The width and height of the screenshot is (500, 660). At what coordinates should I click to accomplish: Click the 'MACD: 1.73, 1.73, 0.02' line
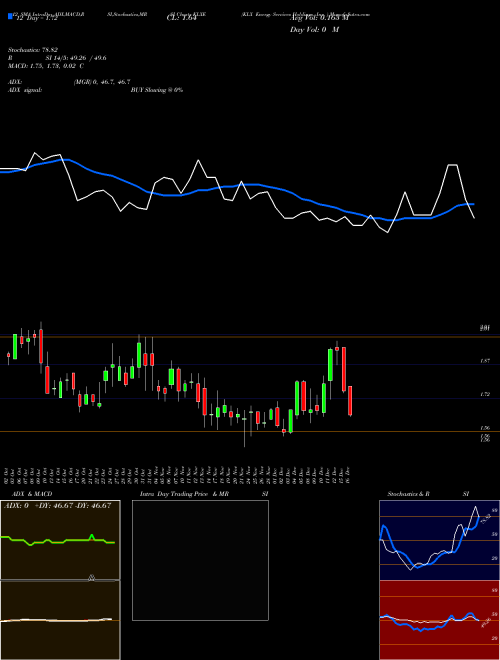pos(45,66)
